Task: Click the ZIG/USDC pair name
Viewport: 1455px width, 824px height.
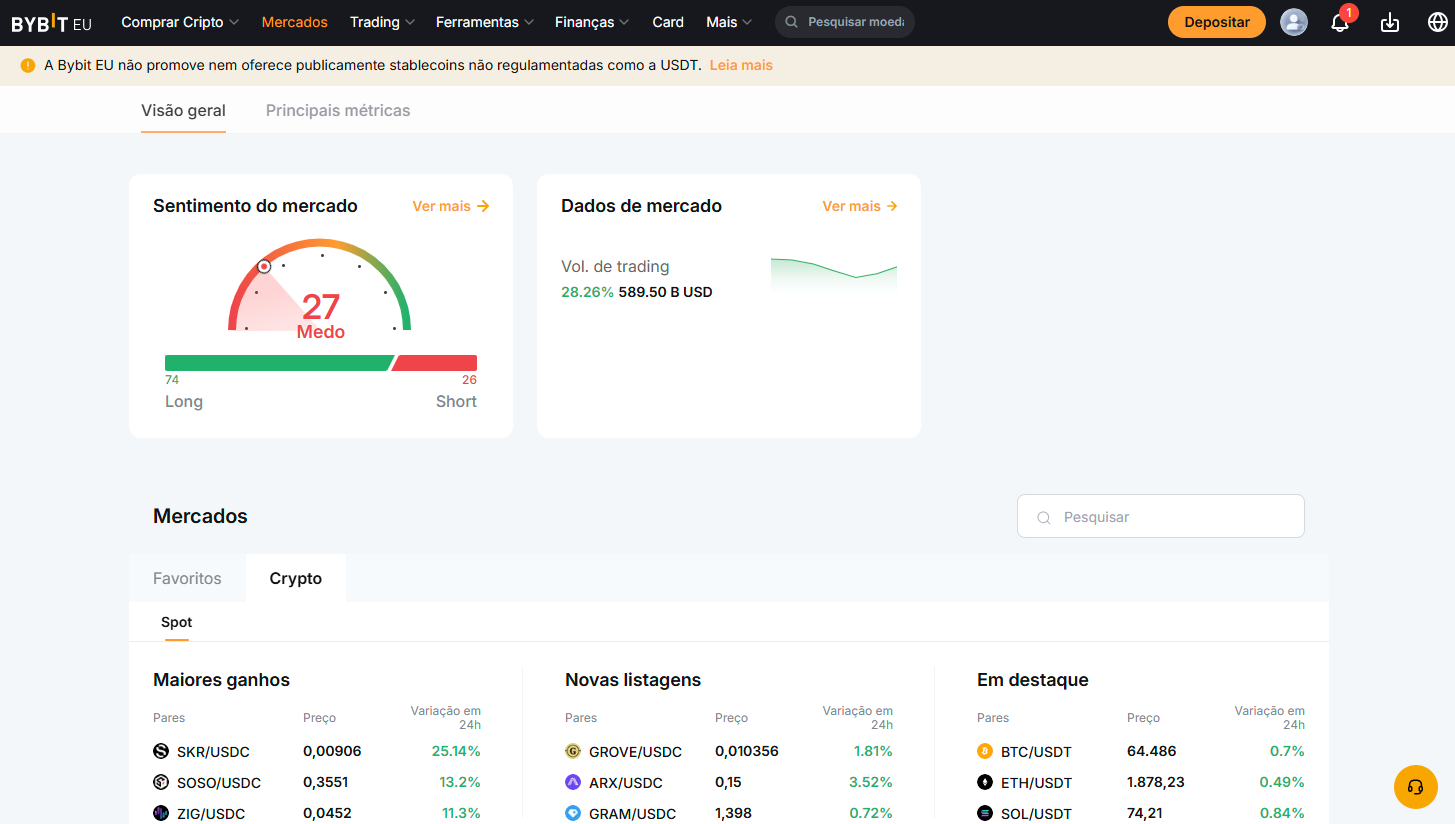Action: [211, 814]
